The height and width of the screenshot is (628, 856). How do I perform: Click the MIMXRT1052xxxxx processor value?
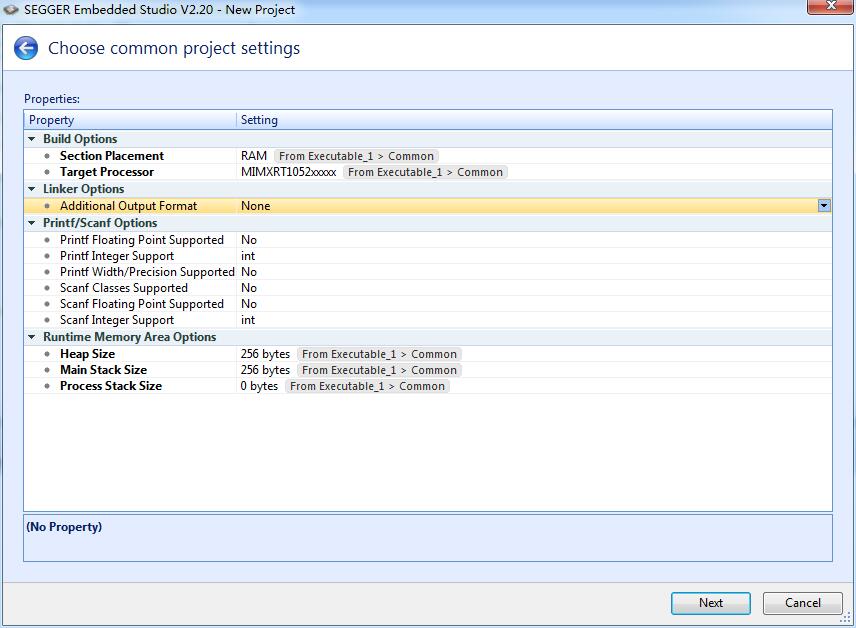(289, 172)
